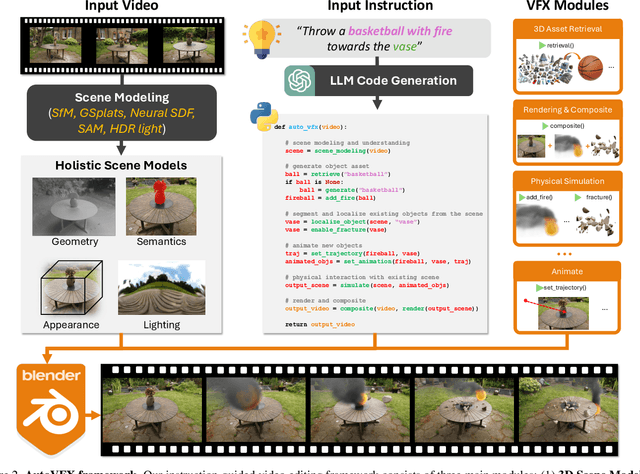Screen dimensions: 640x474
Task: Open the Animate module header
Action: [x=573, y=268]
